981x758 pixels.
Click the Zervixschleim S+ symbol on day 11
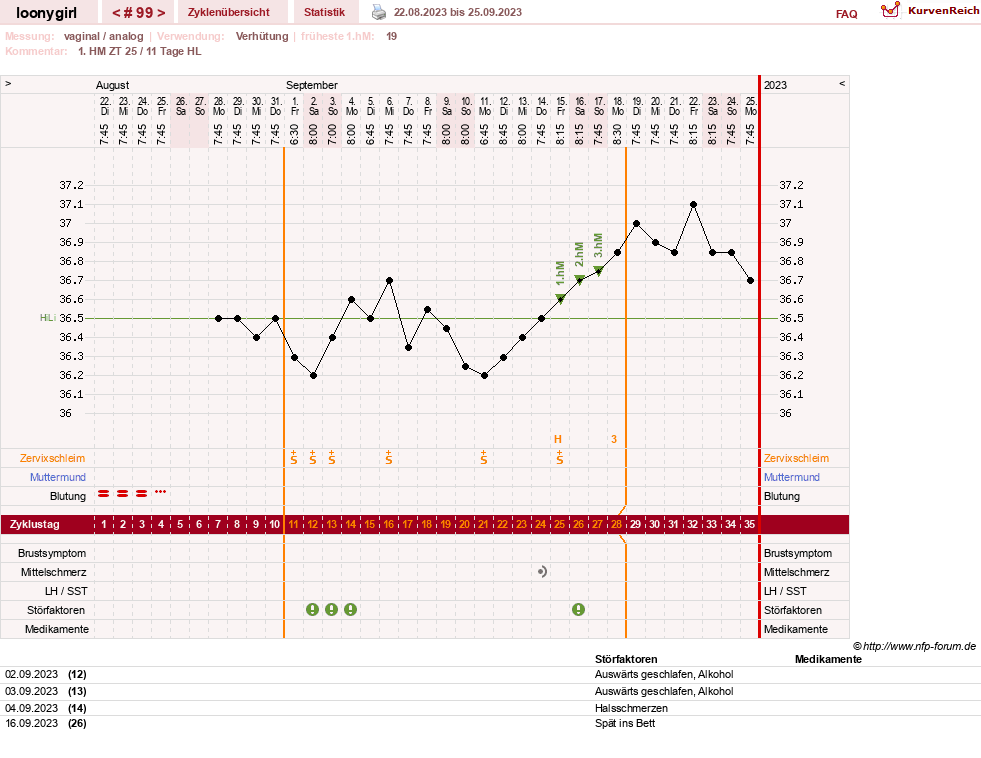click(293, 458)
